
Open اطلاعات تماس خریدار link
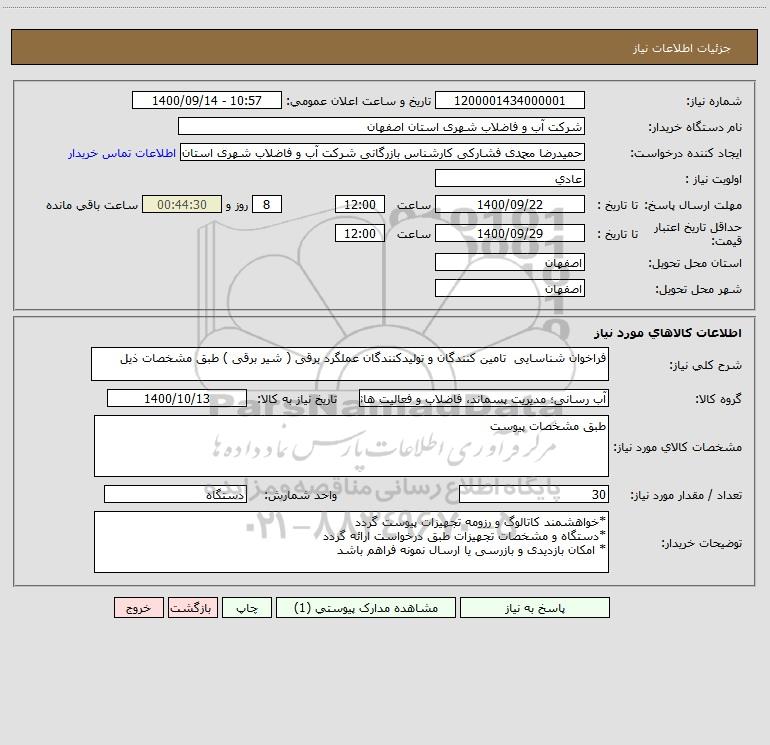(x=122, y=153)
